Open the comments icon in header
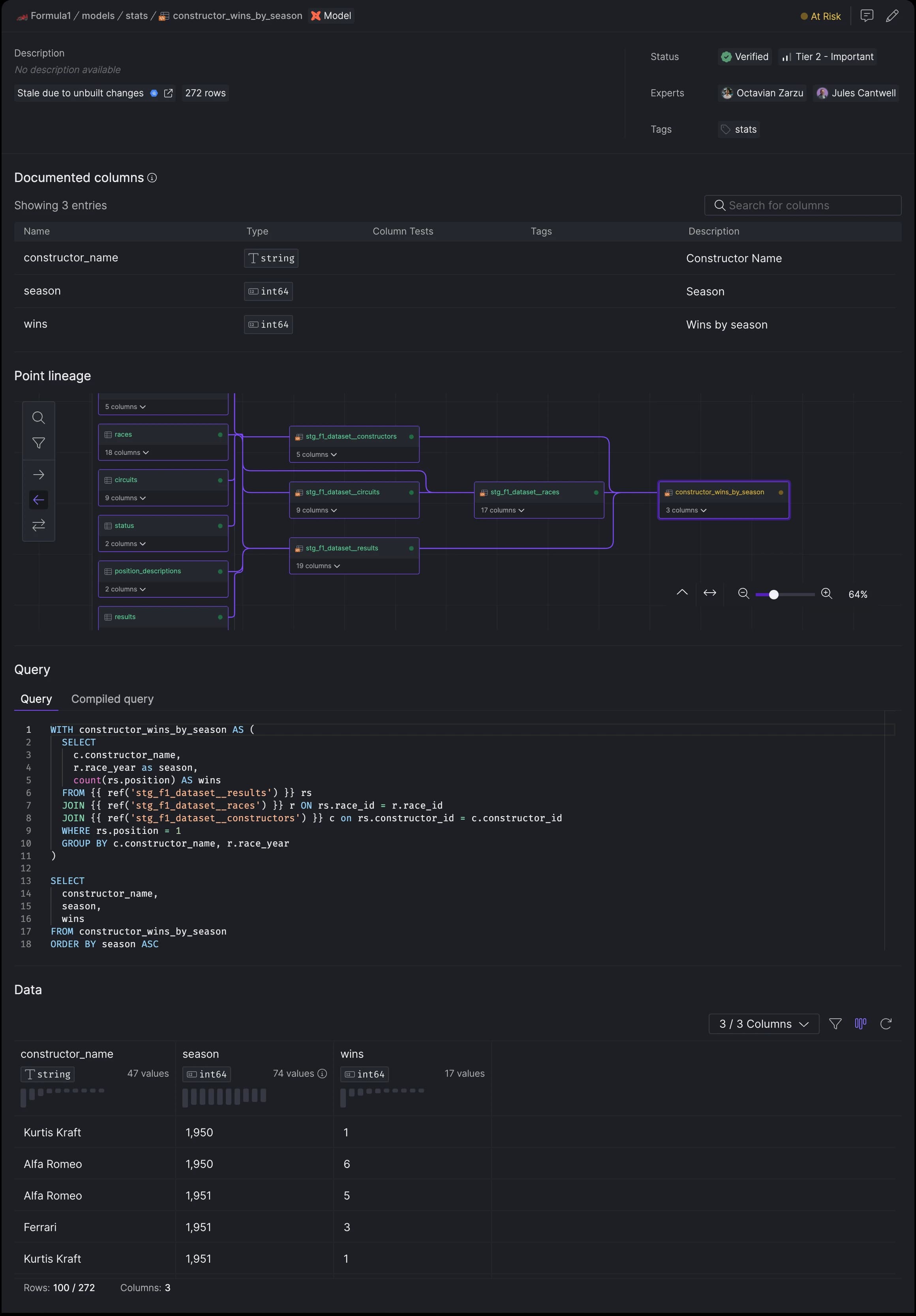The height and width of the screenshot is (1316, 916). pos(866,16)
